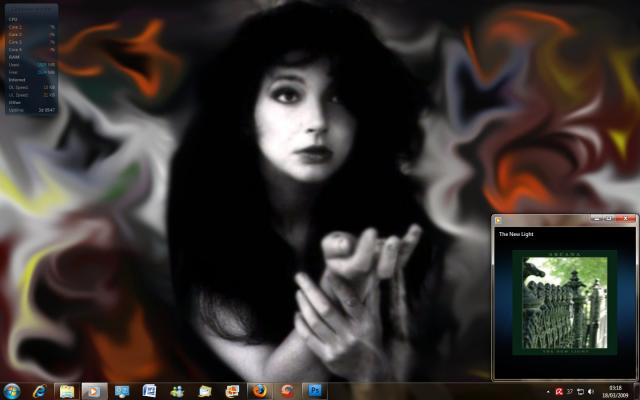Open the red swirl taskbar icon
Viewport: 640px width, 400px height.
point(287,391)
